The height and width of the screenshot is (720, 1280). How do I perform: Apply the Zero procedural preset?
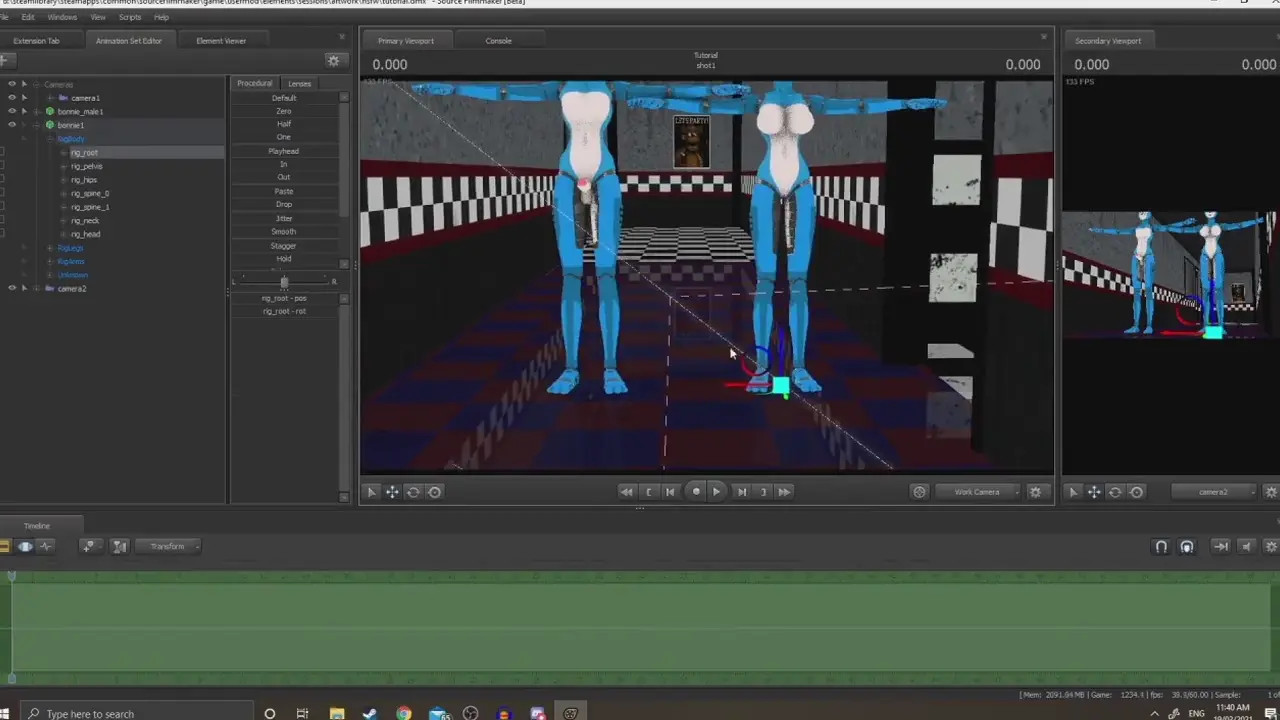284,111
